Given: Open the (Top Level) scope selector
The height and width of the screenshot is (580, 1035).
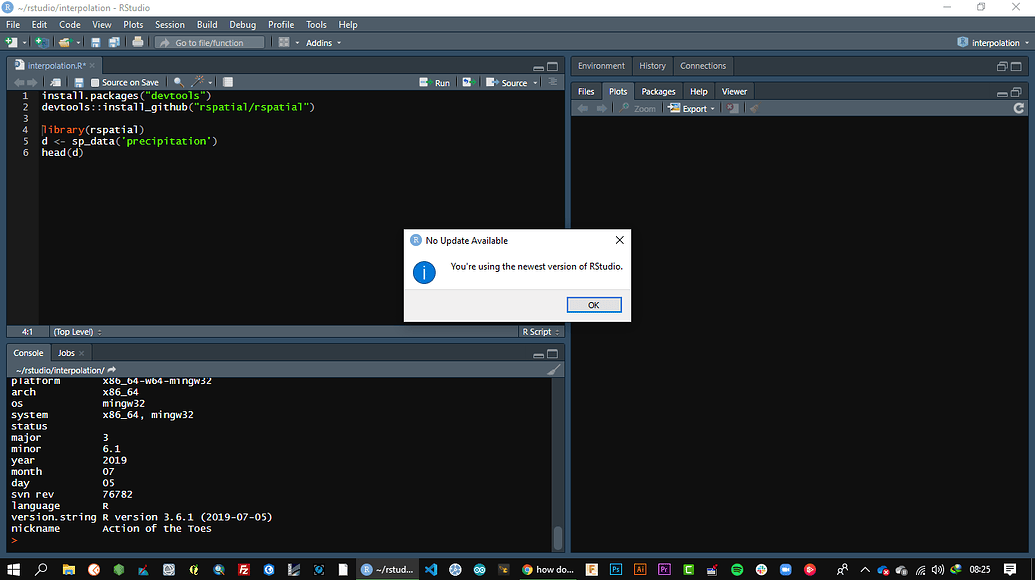Looking at the screenshot, I should [77, 332].
